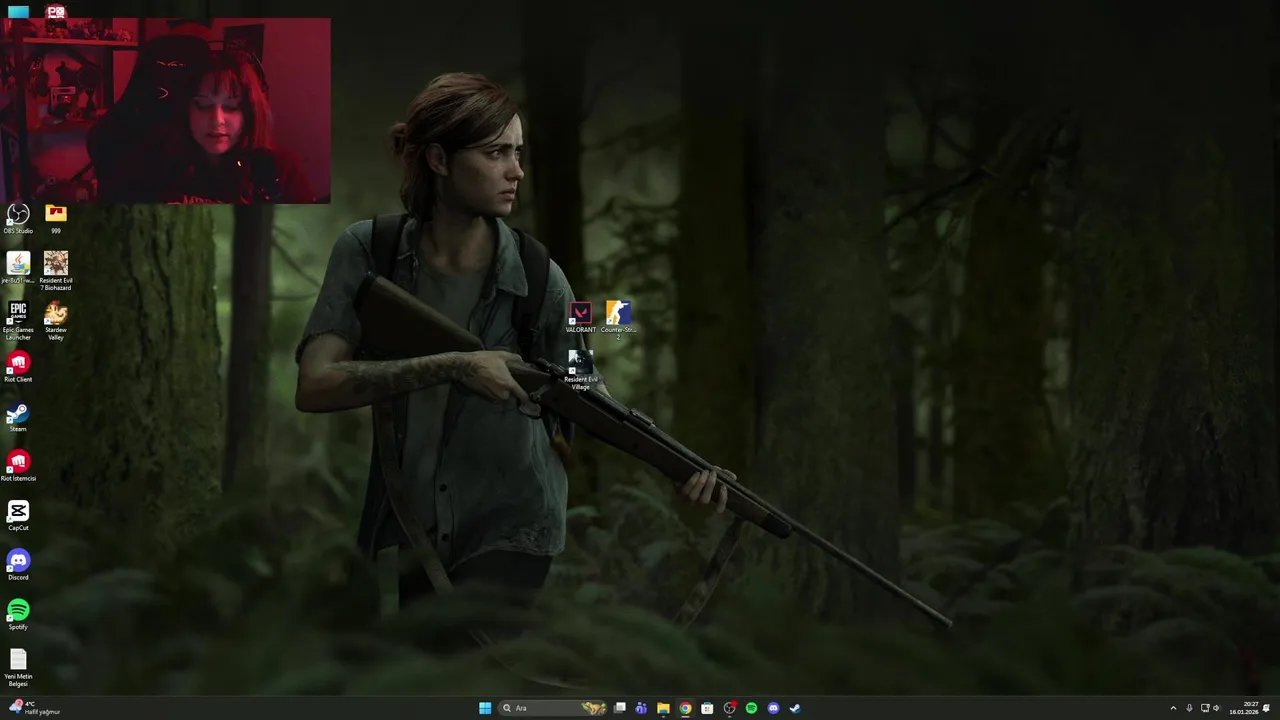Open Task View from the taskbar
The width and height of the screenshot is (1280, 720).
pyautogui.click(x=620, y=708)
